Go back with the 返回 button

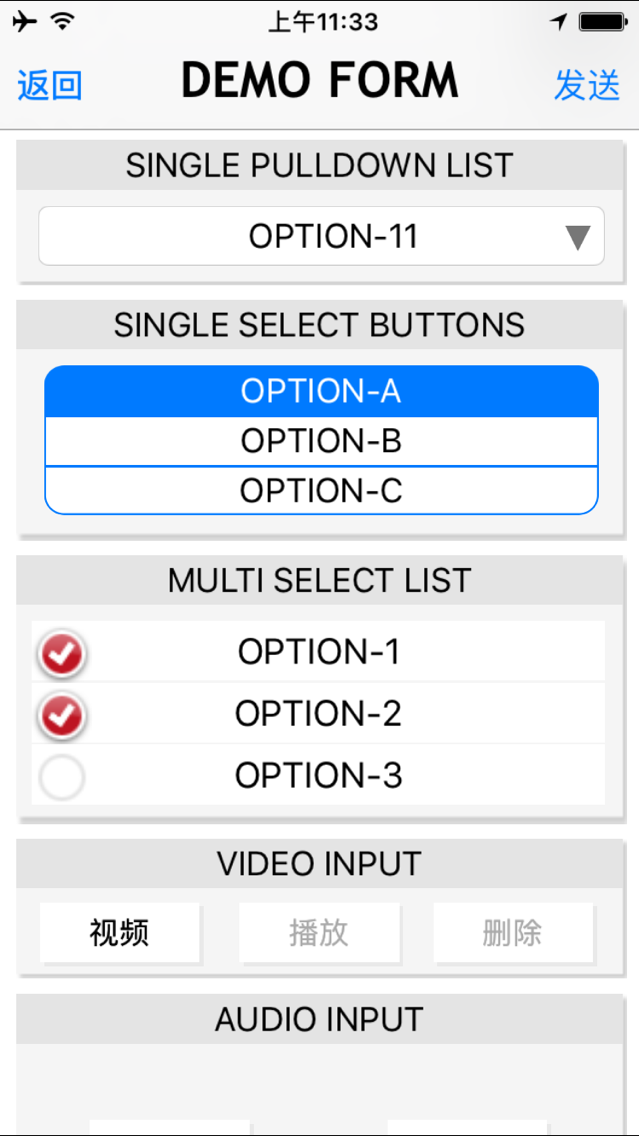[49, 85]
